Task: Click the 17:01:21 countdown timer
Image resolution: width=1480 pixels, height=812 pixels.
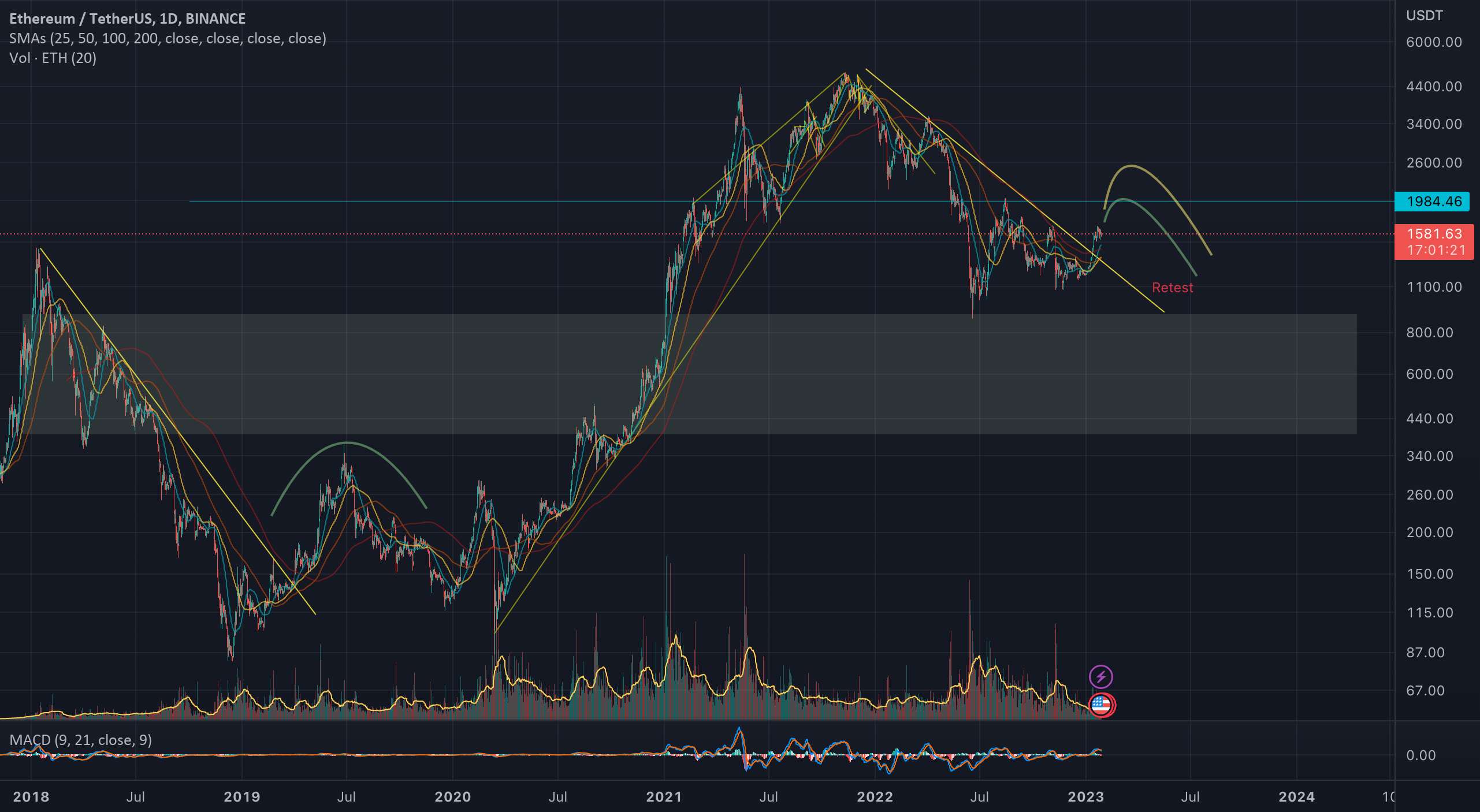Action: [1436, 250]
